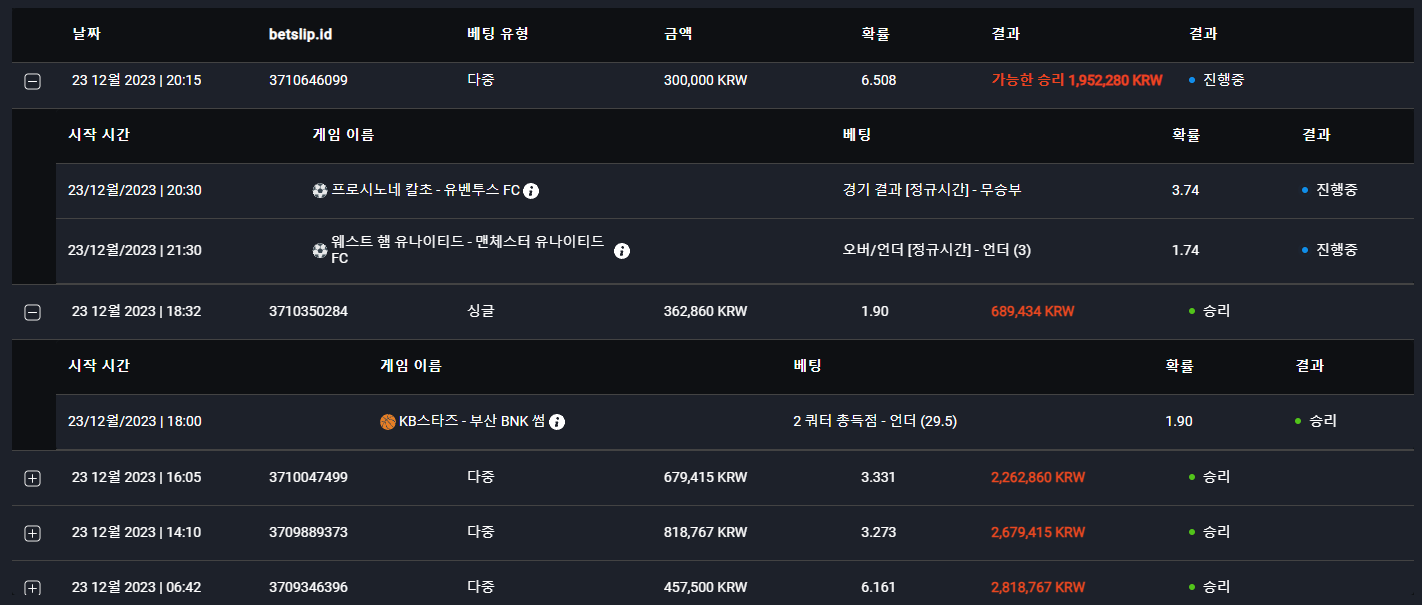This screenshot has width=1422, height=605.
Task: Click basketball icon beside KB스타즈
Action: tap(388, 422)
